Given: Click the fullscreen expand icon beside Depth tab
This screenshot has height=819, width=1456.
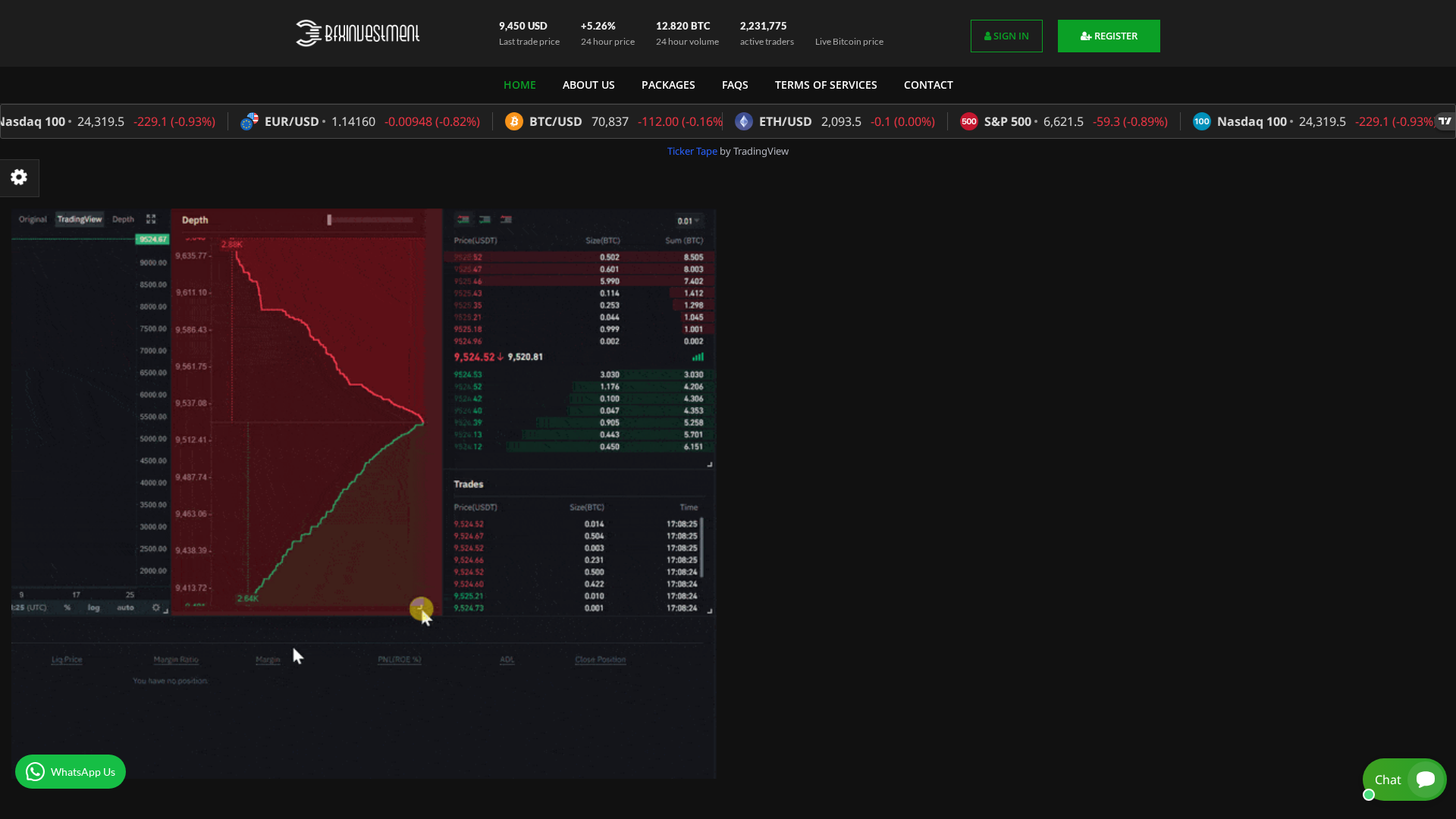Looking at the screenshot, I should [151, 219].
